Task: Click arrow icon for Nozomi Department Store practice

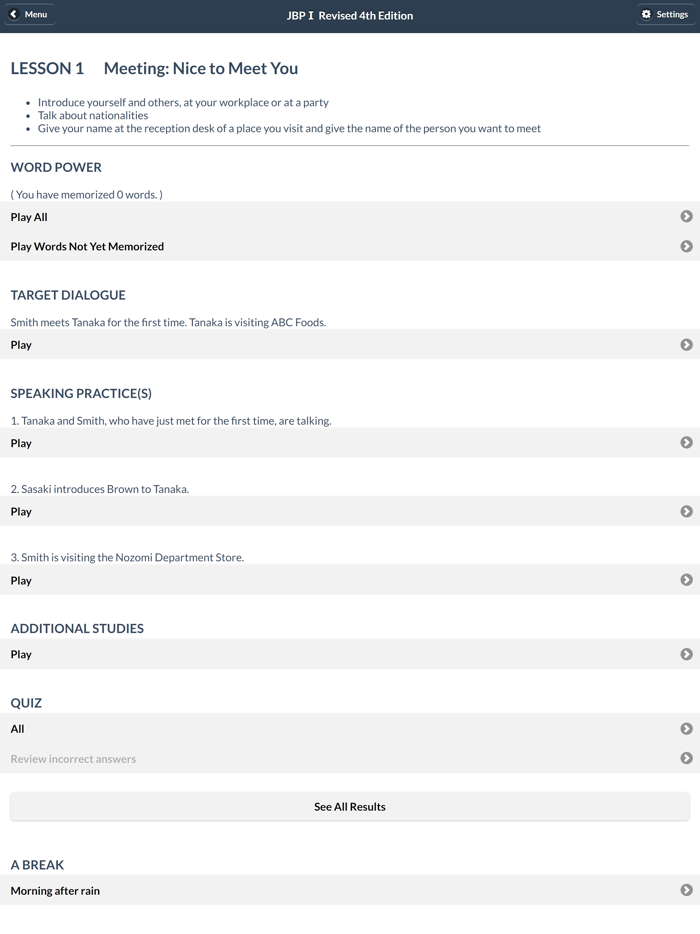Action: point(686,580)
